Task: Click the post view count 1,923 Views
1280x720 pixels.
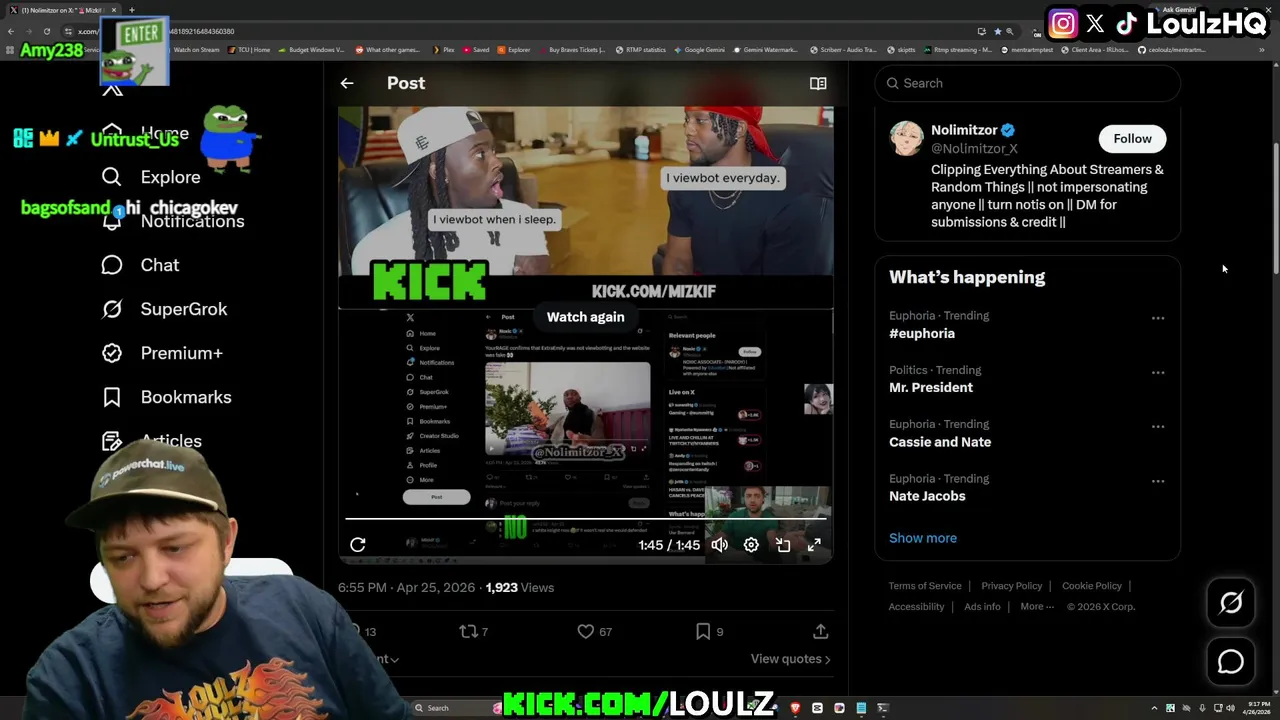Action: [x=519, y=588]
